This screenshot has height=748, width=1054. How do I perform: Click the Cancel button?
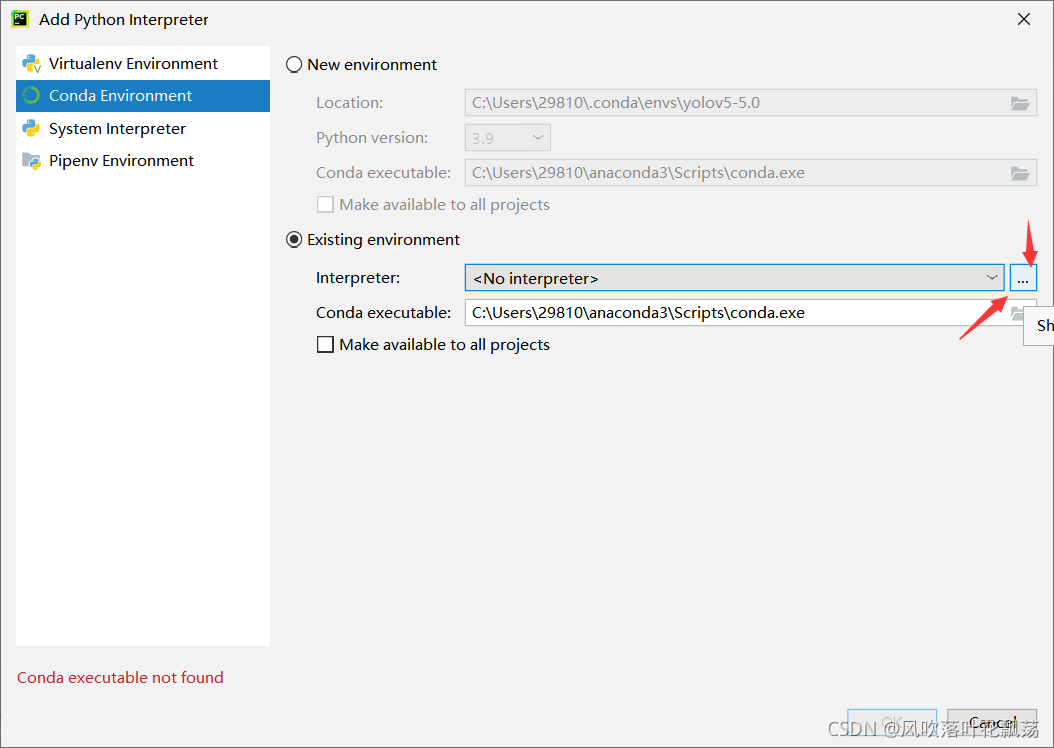991,722
